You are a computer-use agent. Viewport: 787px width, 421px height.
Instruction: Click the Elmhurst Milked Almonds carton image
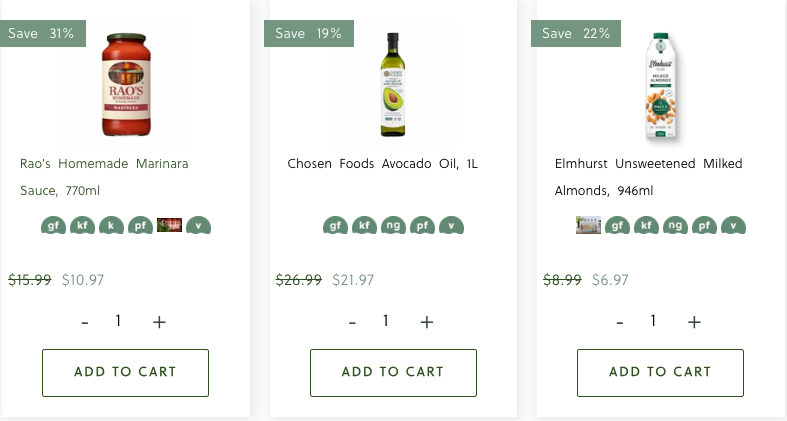659,86
